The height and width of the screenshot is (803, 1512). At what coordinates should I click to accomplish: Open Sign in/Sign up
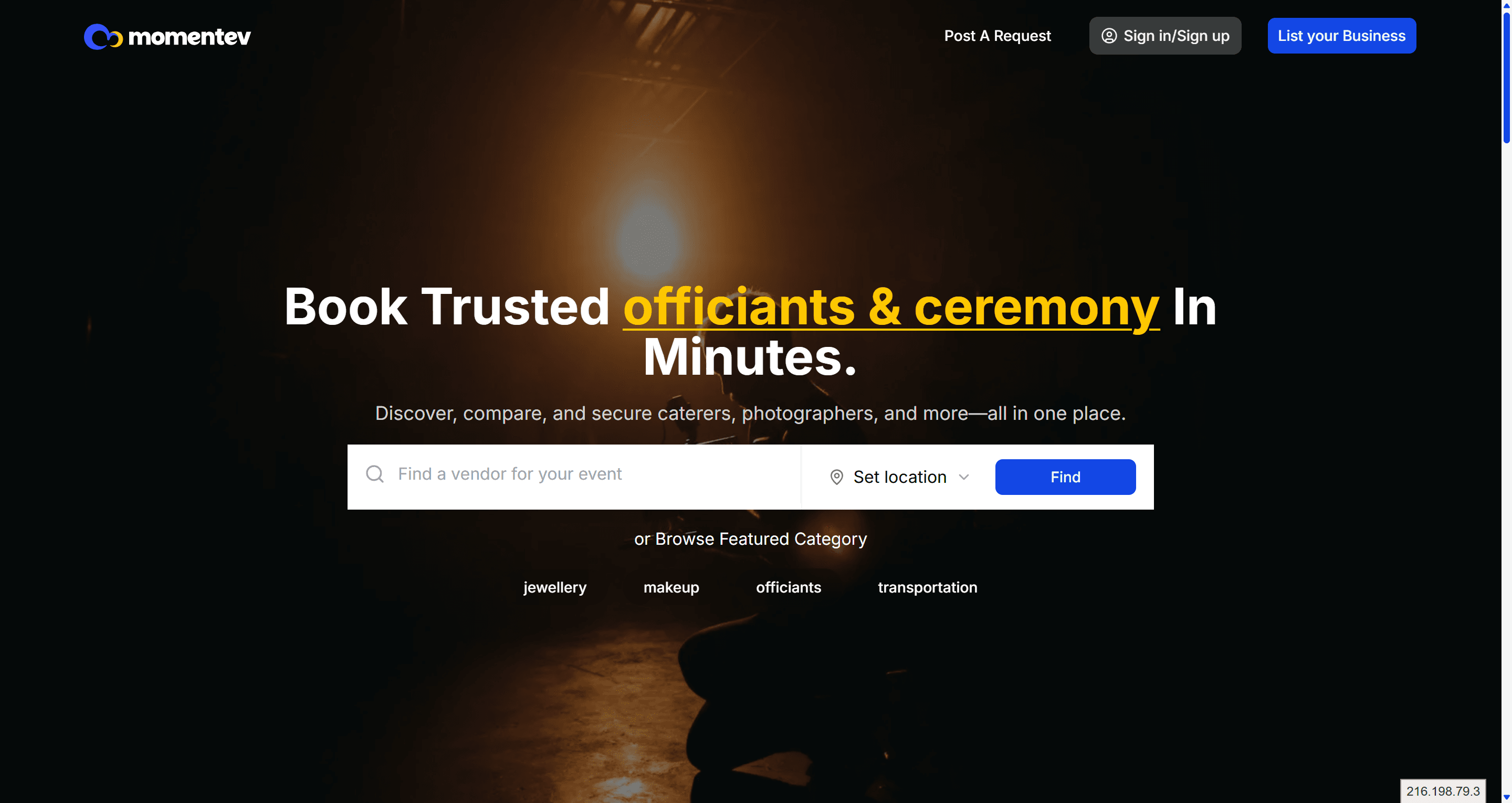(x=1164, y=36)
